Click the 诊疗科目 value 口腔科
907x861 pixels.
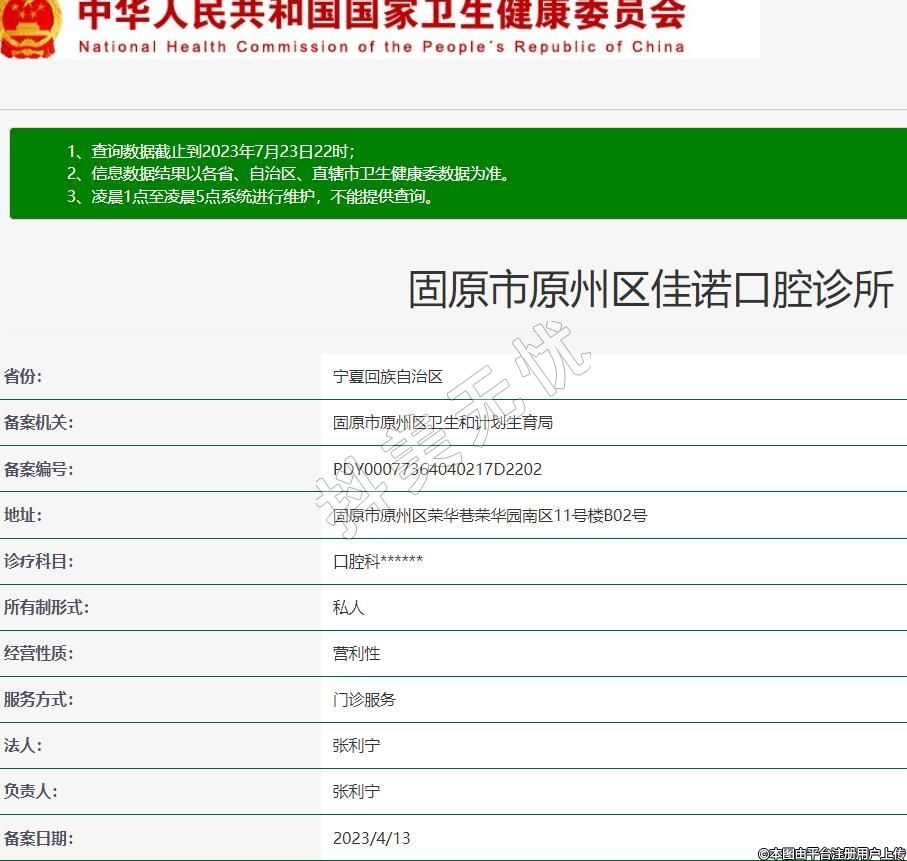click(377, 562)
